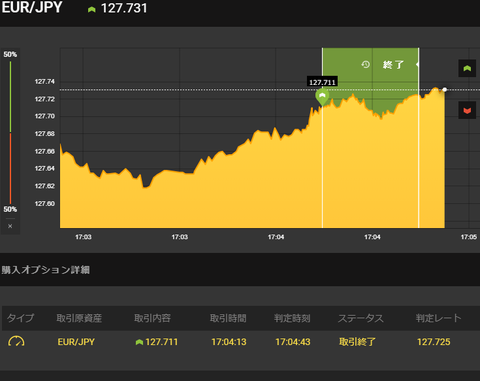Click the 127.711 price label tooltip
This screenshot has height=381, width=480.
tap(322, 82)
